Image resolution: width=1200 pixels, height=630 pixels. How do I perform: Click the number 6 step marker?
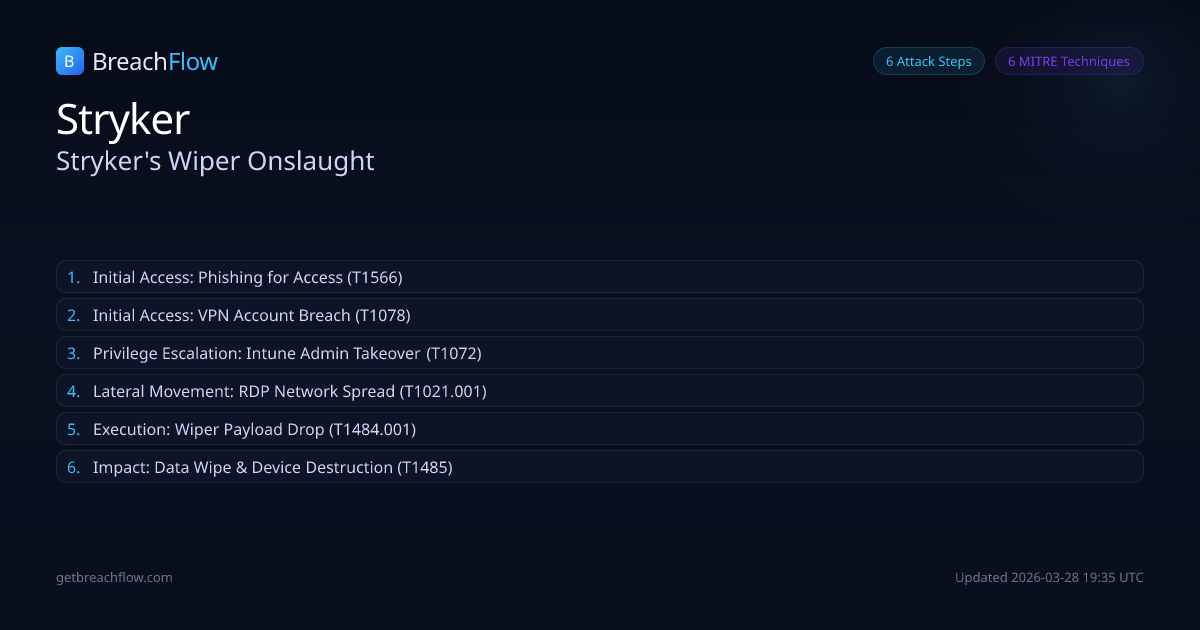[x=73, y=467]
